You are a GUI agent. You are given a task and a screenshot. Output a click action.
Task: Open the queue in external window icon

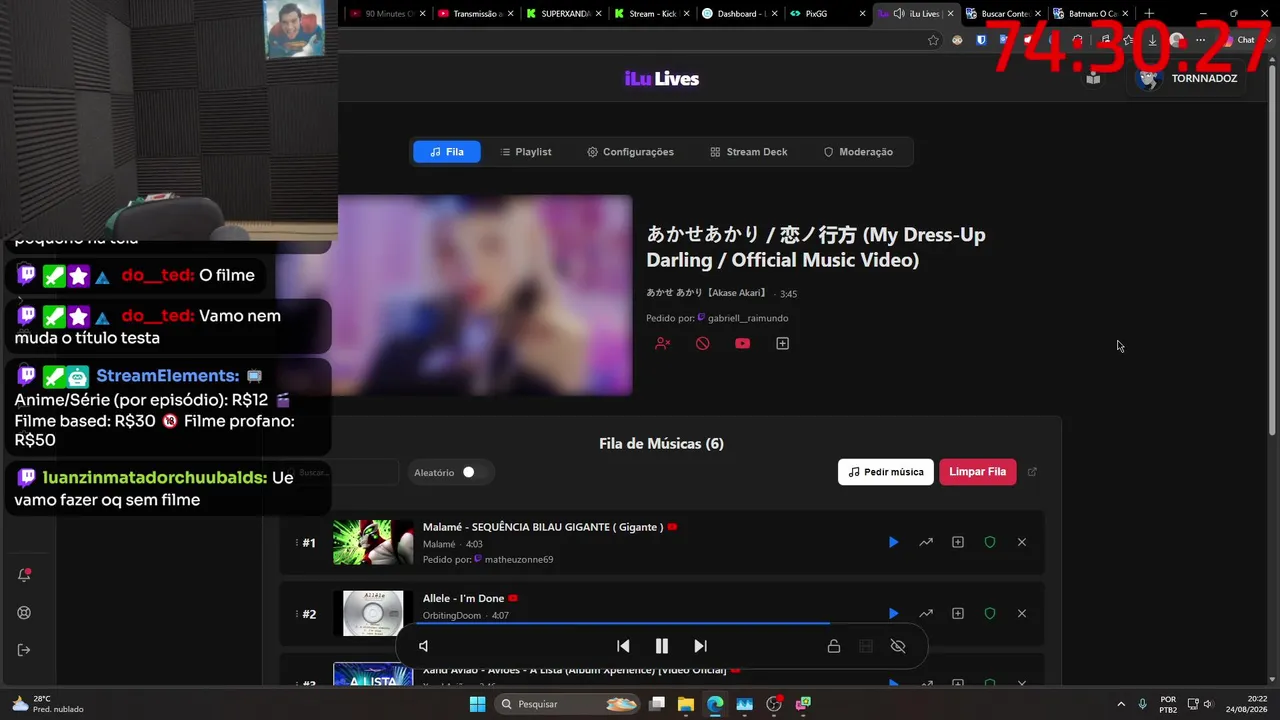1033,472
